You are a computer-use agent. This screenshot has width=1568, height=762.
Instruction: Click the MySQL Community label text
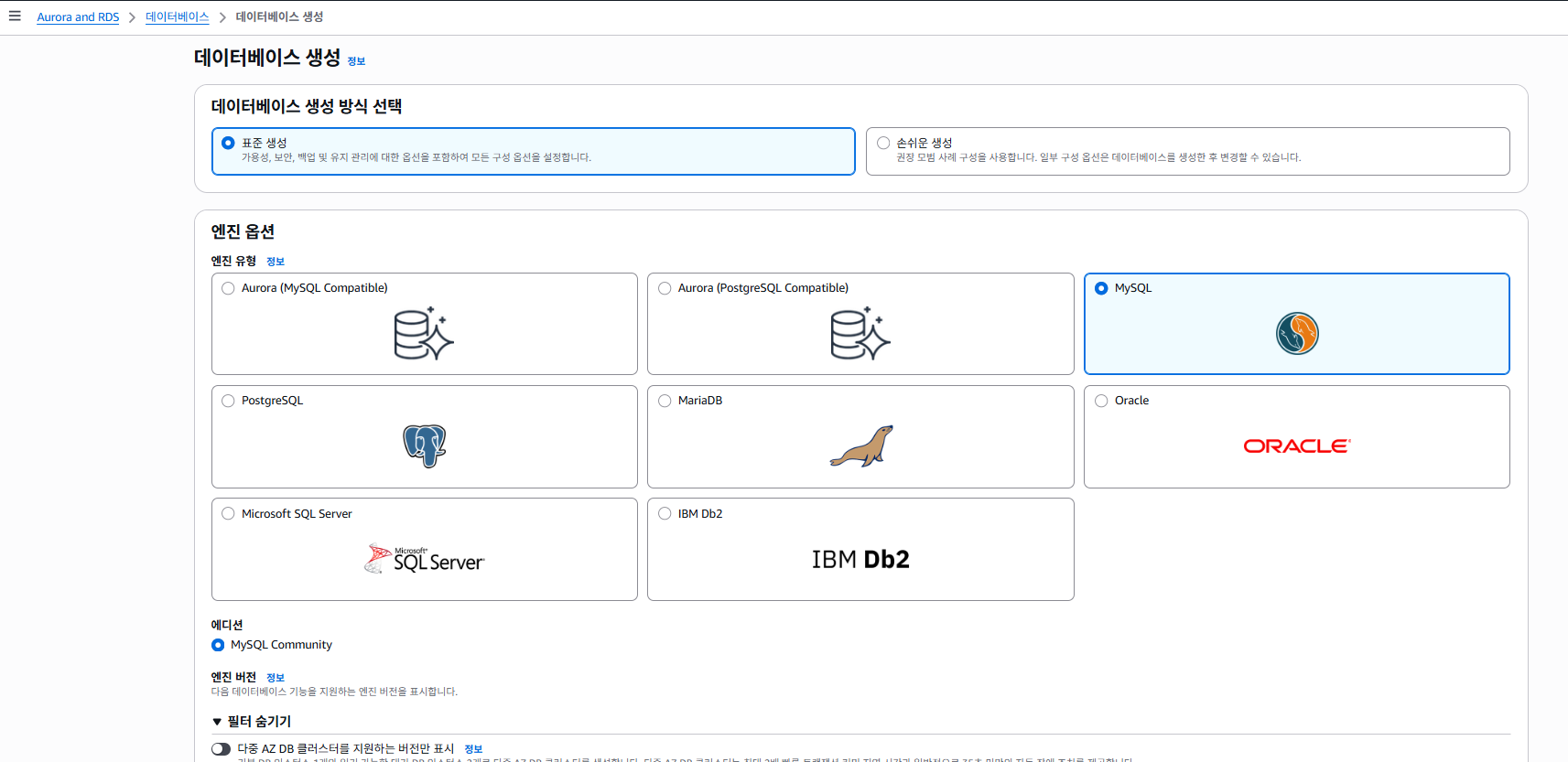(281, 645)
